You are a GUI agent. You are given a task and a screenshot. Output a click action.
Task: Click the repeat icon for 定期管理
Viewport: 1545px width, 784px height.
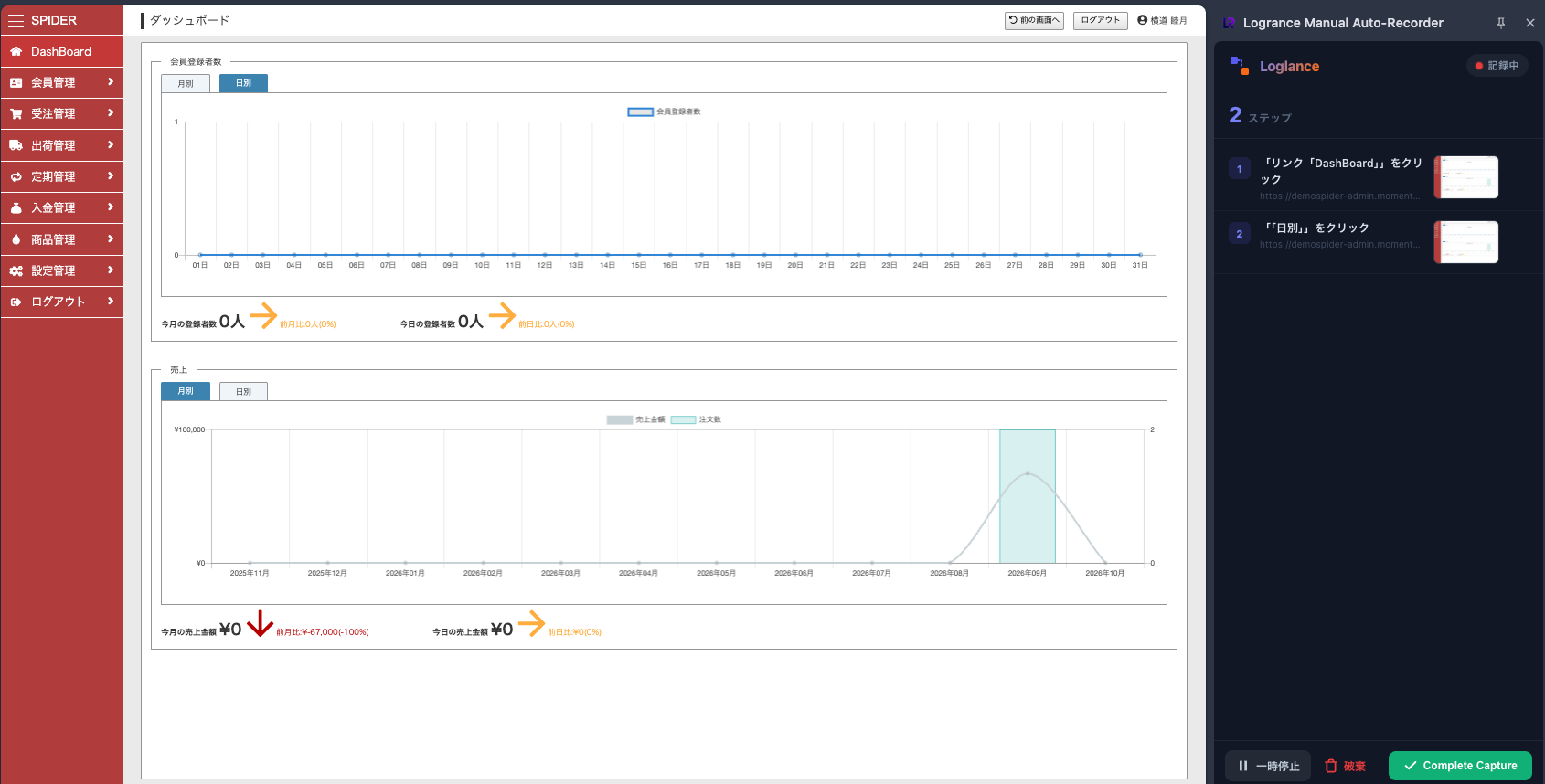click(x=16, y=176)
